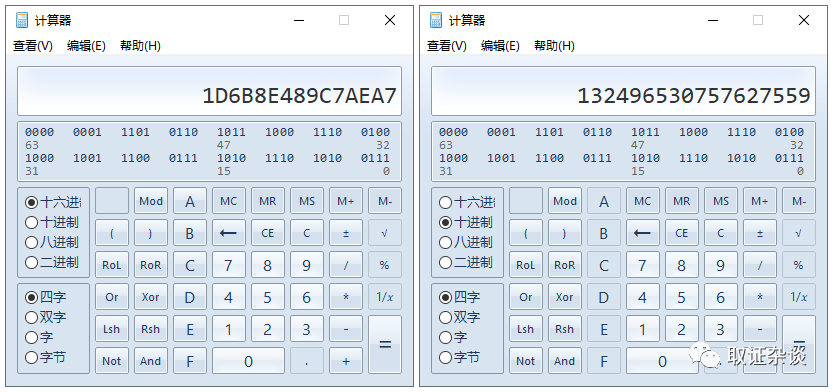Click the Xor button in left calculator
This screenshot has width=833, height=392.
pos(150,297)
